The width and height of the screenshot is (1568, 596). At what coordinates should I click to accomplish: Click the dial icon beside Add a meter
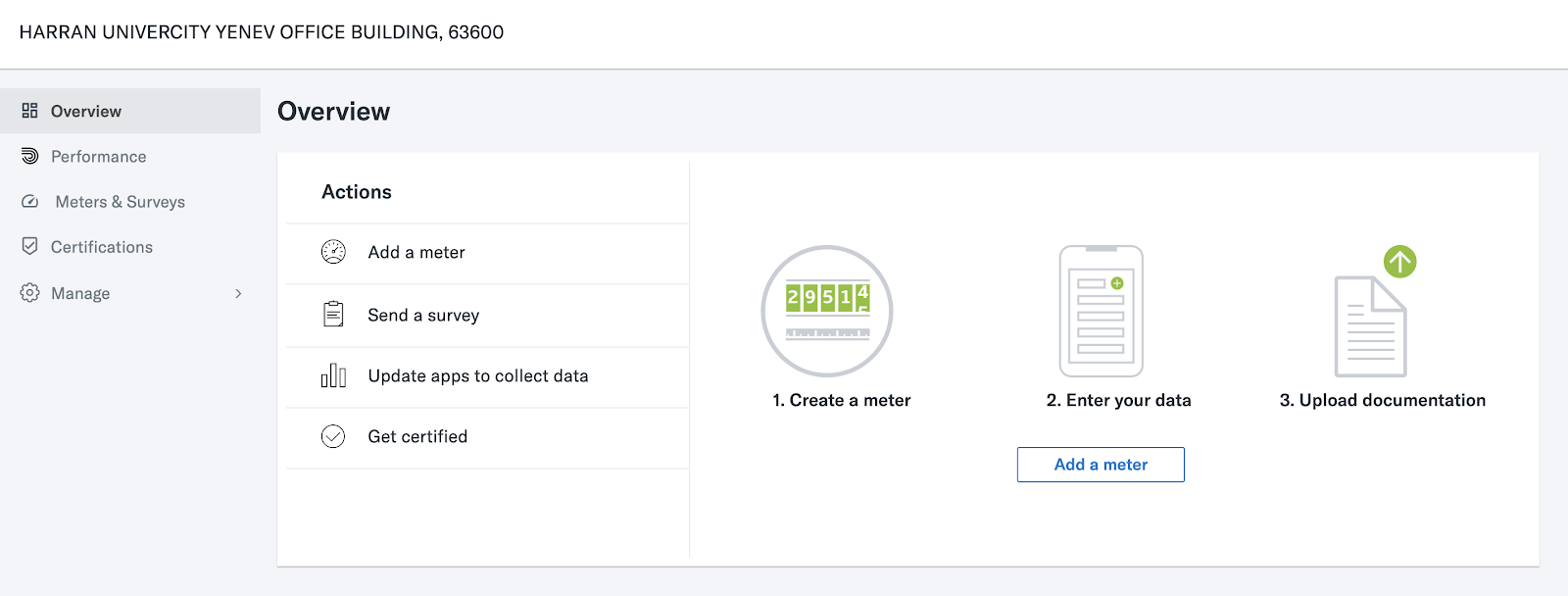333,252
